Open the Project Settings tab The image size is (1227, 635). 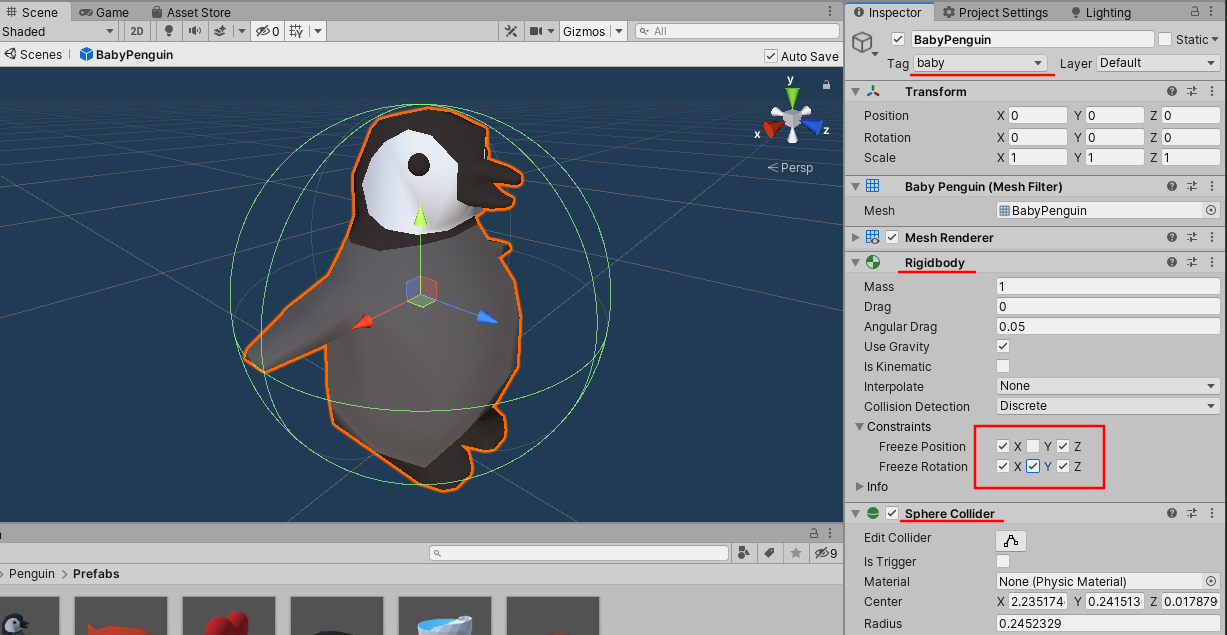tap(994, 12)
